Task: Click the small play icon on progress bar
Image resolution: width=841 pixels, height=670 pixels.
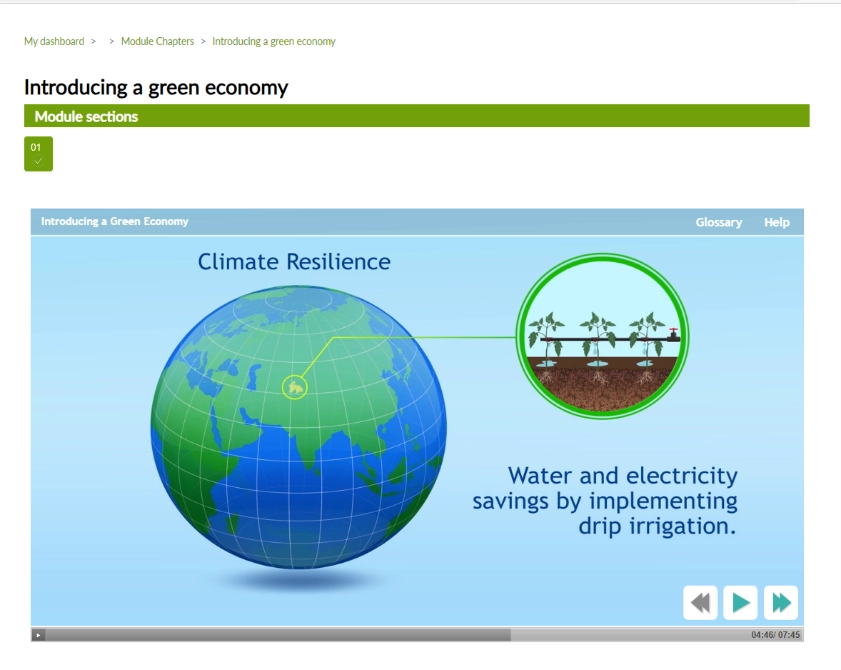Action: click(38, 635)
